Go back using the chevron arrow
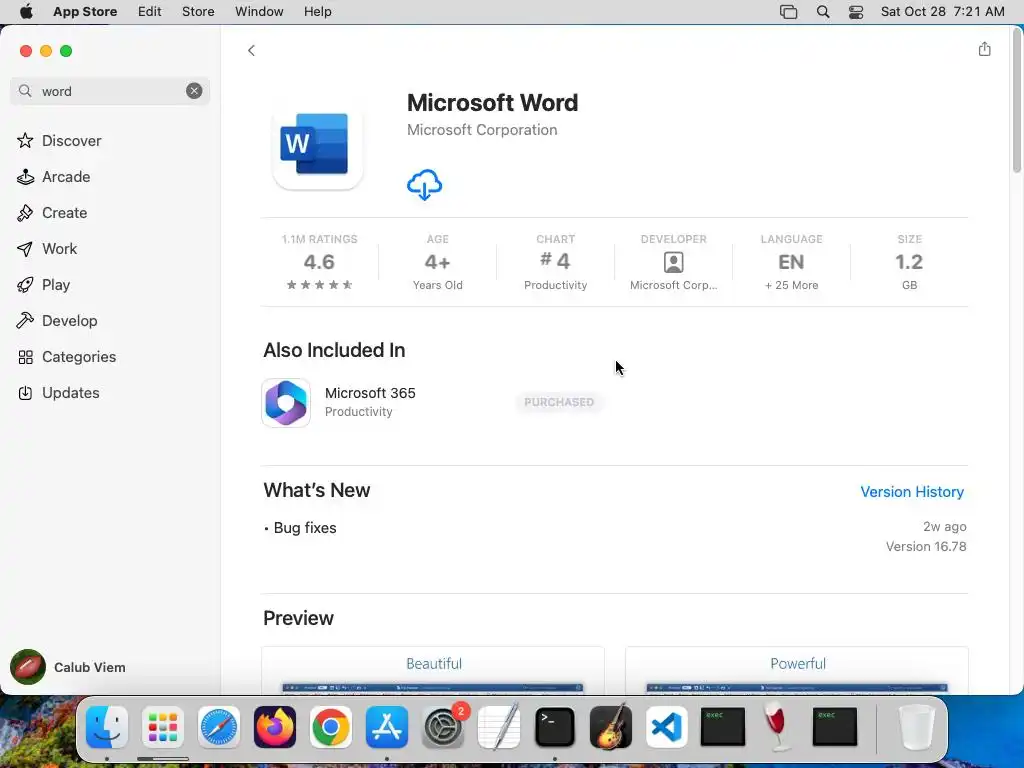This screenshot has height=768, width=1024. [251, 50]
